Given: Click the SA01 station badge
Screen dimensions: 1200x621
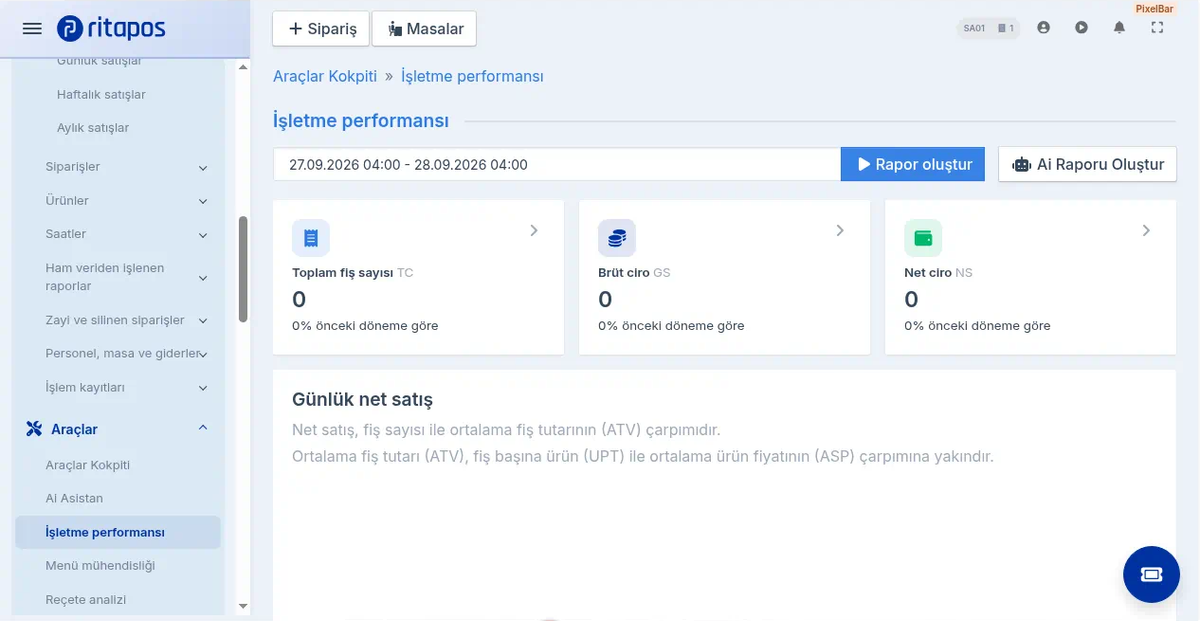Looking at the screenshot, I should [x=988, y=28].
